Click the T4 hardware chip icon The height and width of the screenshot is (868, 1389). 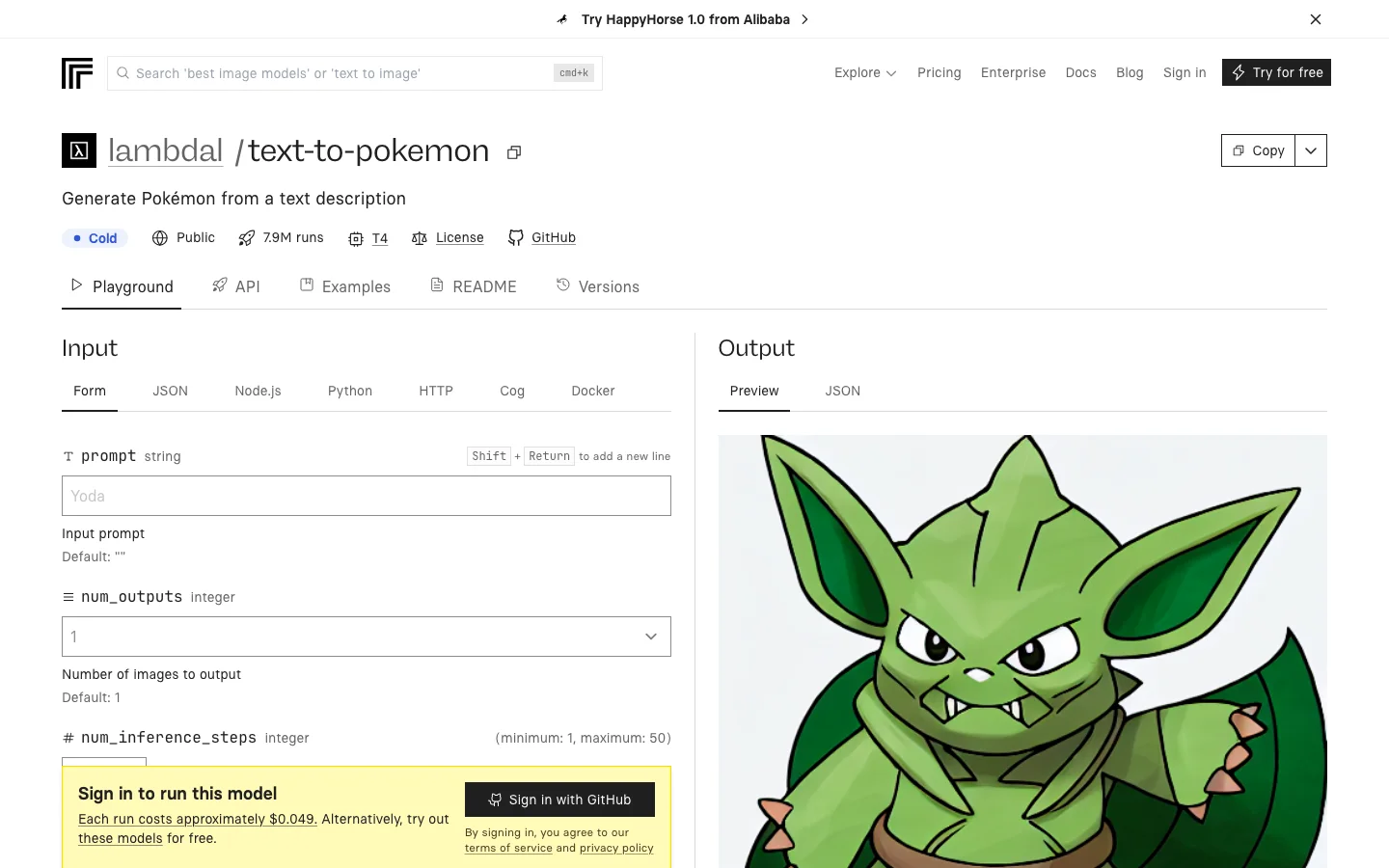tap(356, 239)
